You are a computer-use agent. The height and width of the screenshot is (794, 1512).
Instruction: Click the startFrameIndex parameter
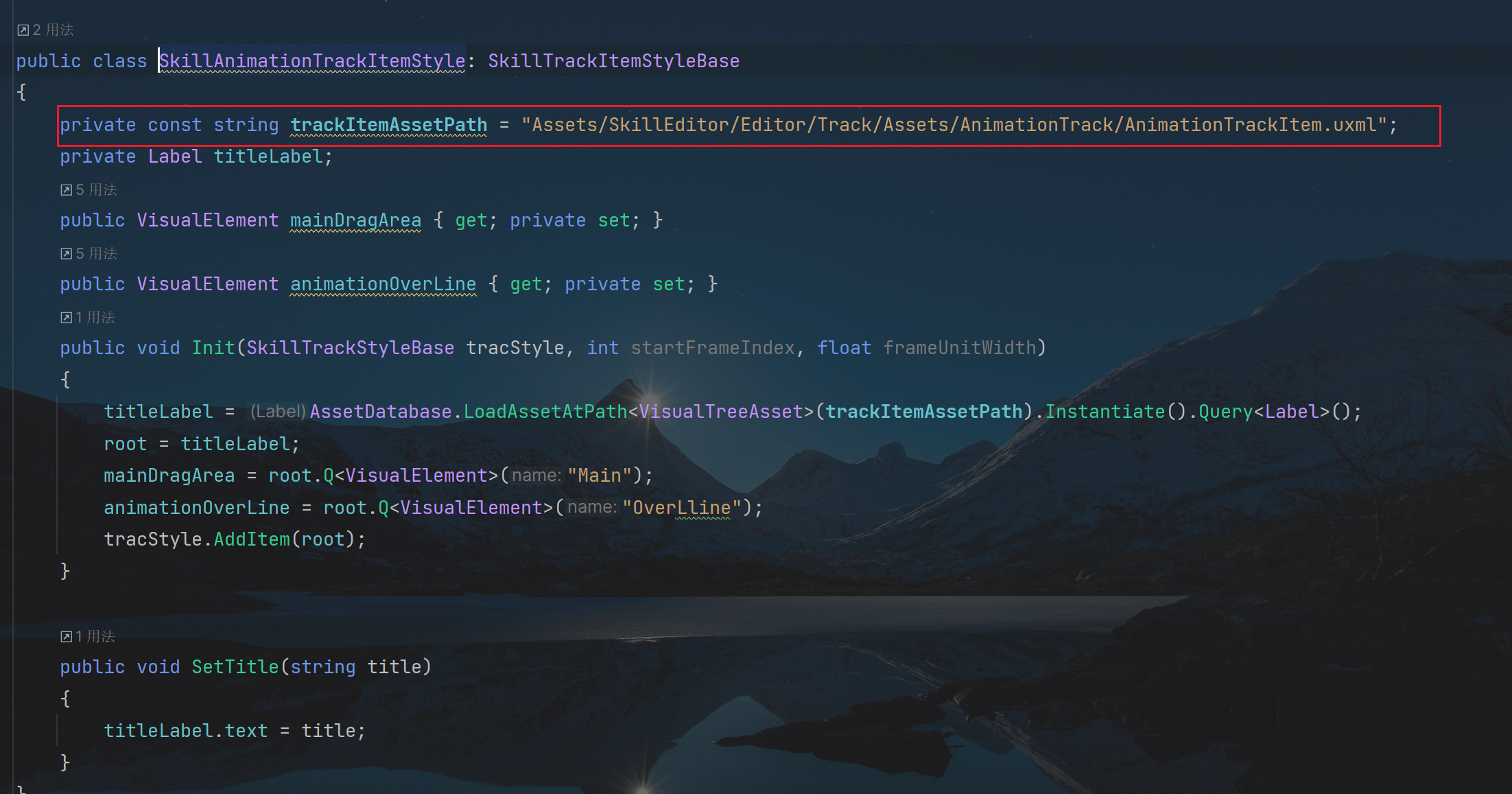(x=713, y=348)
